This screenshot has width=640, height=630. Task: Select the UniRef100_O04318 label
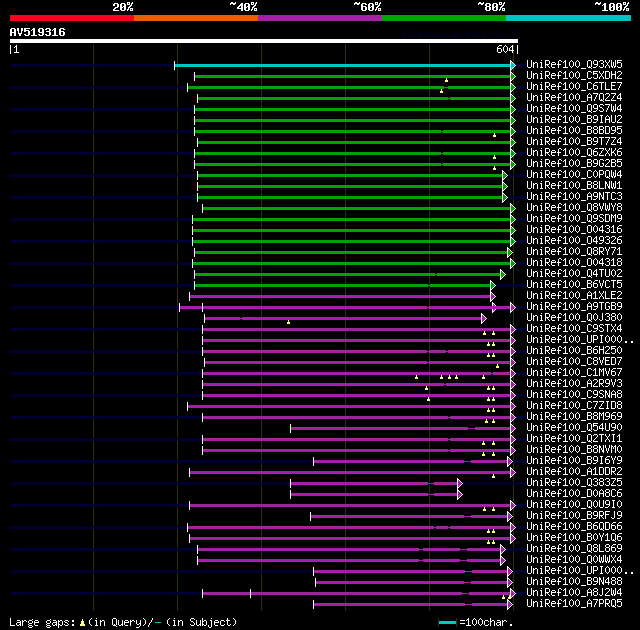point(574,263)
